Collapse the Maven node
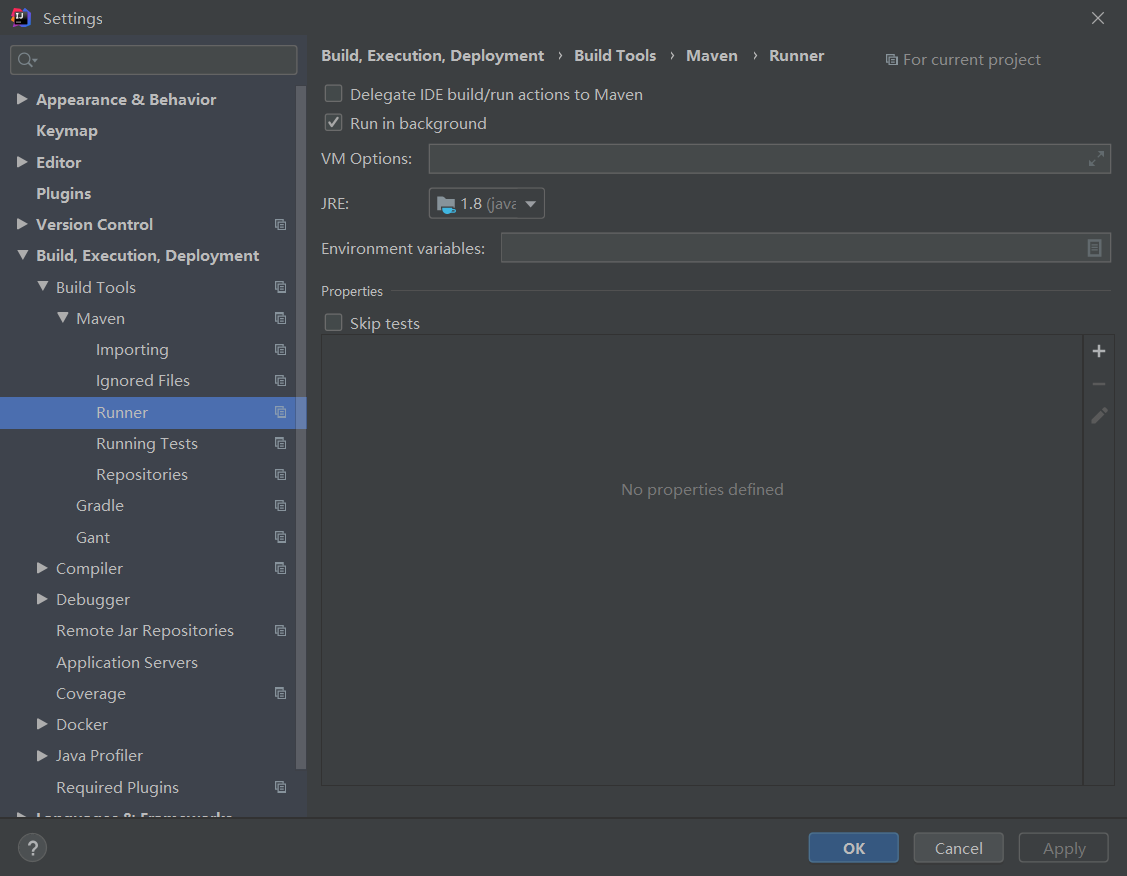Image resolution: width=1127 pixels, height=876 pixels. coord(63,318)
